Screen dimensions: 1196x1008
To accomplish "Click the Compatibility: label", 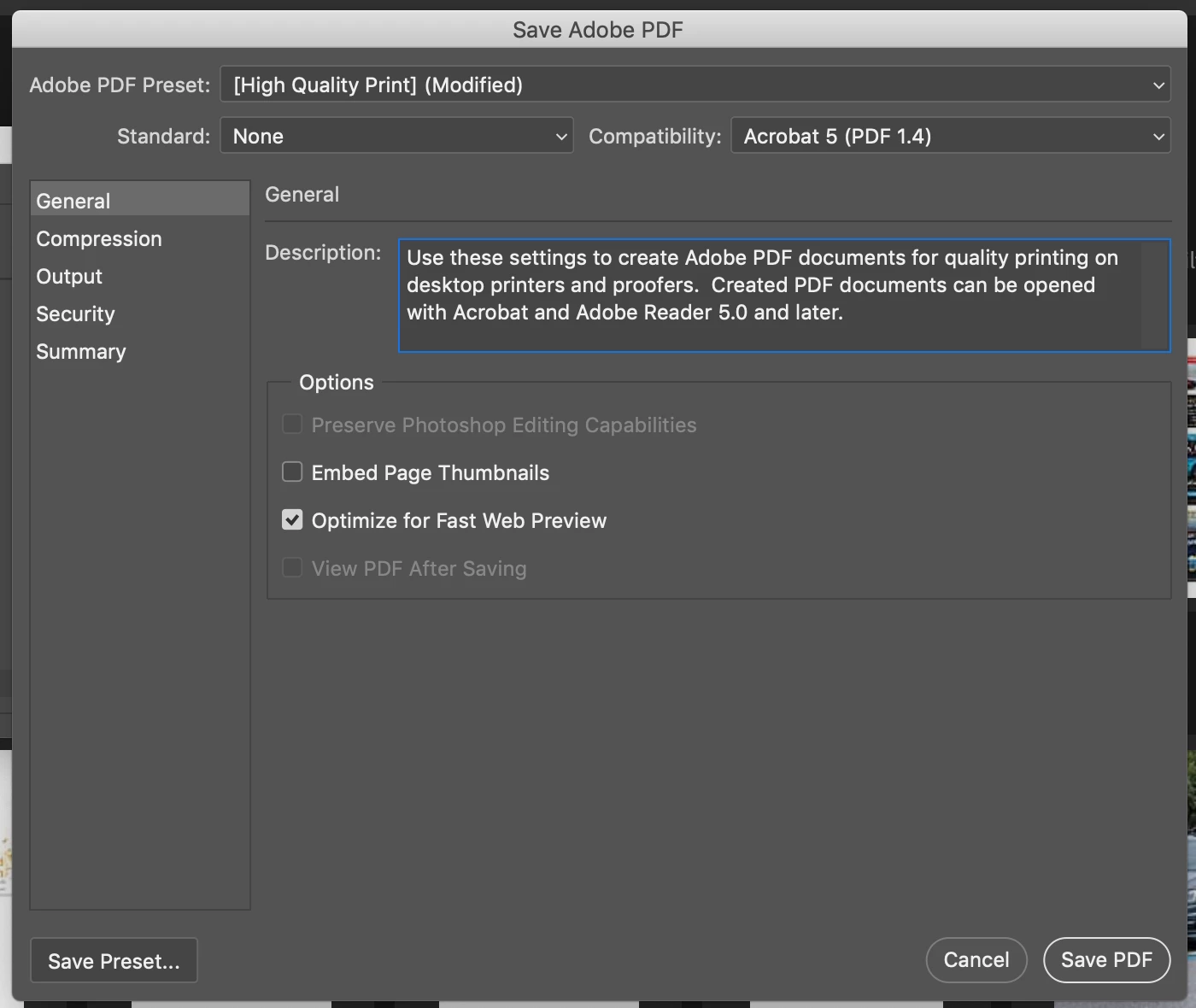I will point(655,137).
